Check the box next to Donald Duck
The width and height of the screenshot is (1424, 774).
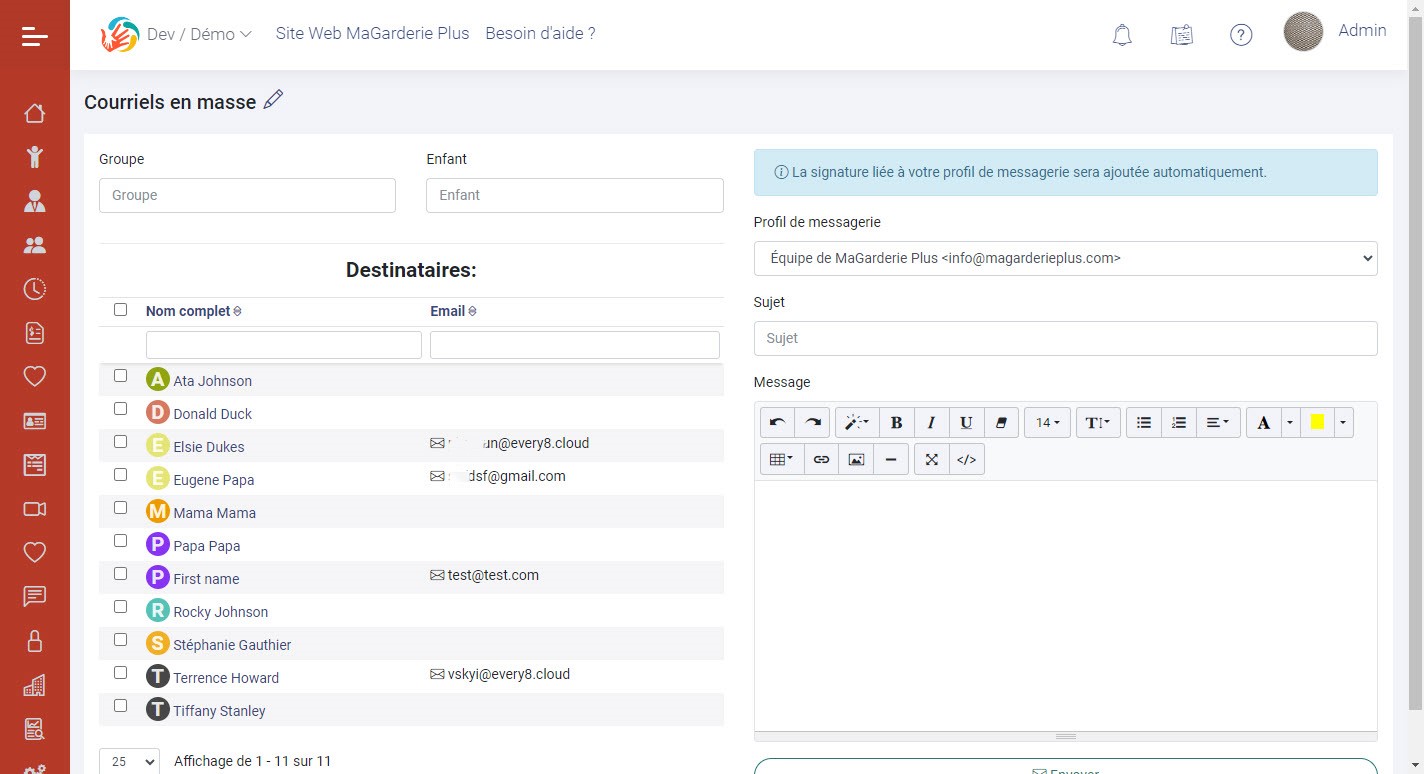pos(120,408)
